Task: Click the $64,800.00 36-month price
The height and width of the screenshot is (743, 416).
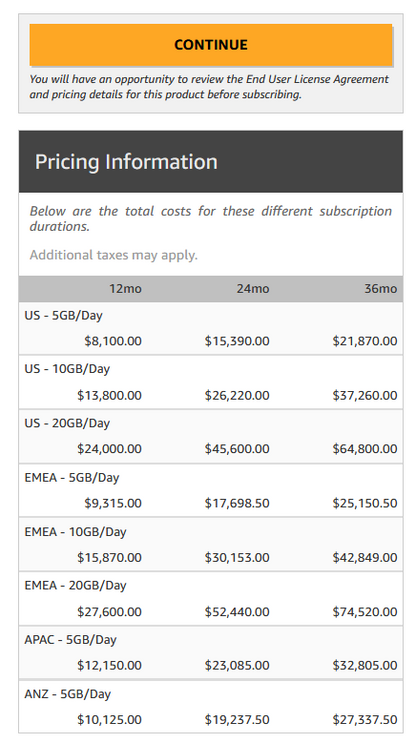Action: 365,449
